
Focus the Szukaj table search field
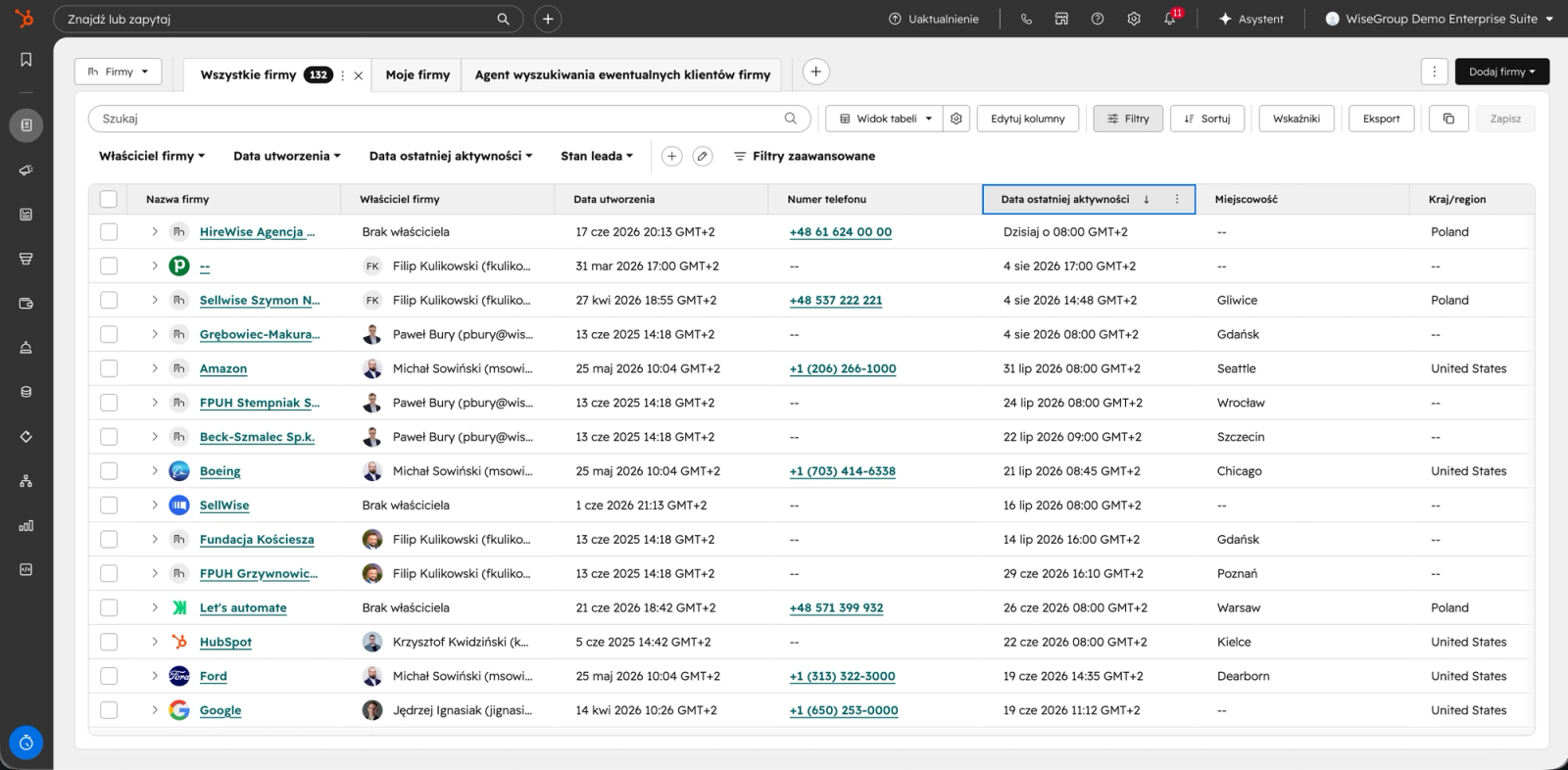click(450, 119)
